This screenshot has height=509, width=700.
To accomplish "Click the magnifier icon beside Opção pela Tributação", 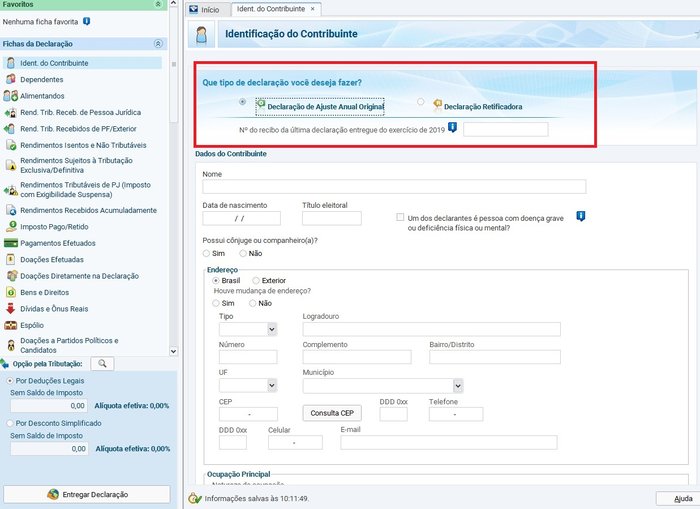I will (102, 364).
